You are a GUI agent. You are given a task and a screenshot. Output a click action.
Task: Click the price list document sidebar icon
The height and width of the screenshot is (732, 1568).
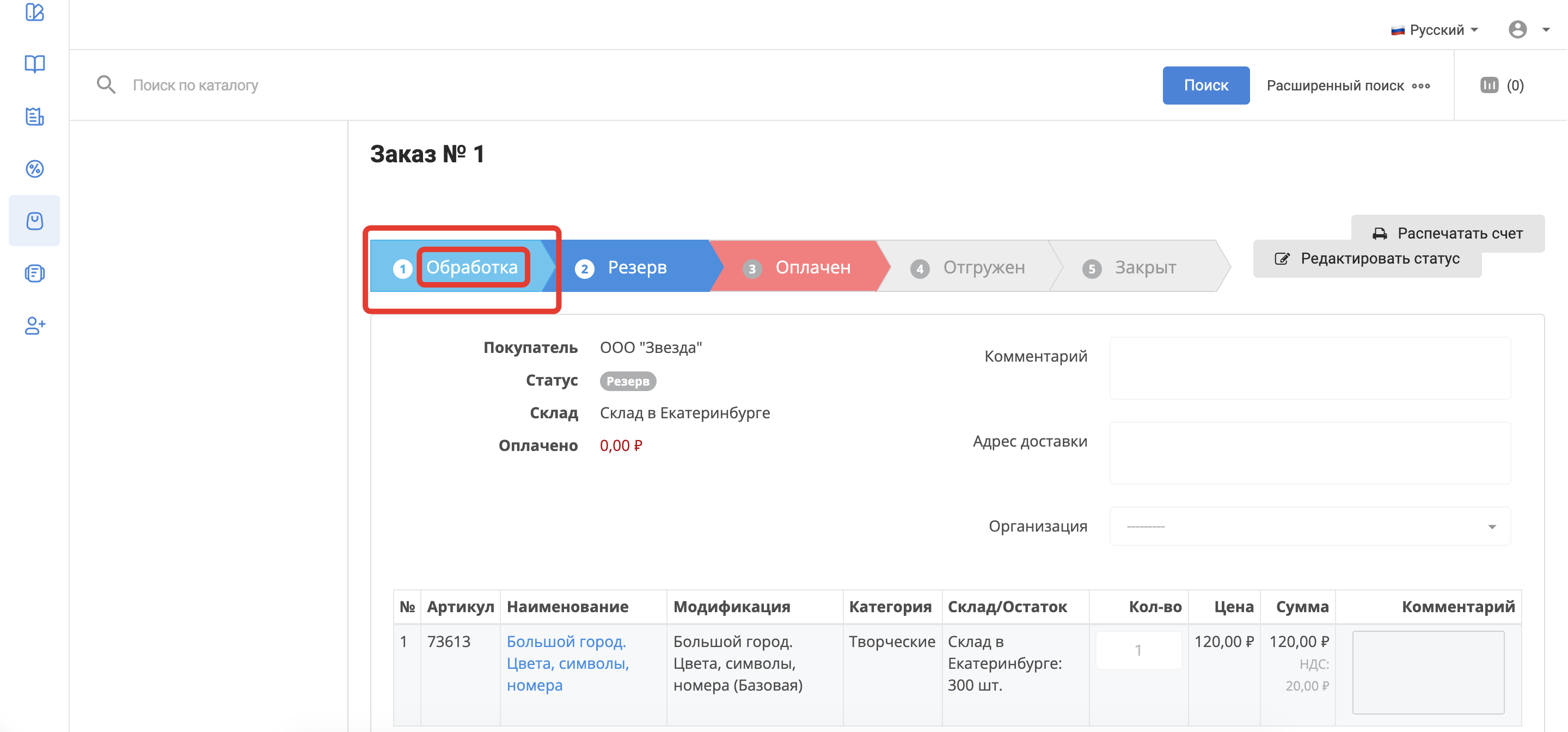(x=35, y=117)
